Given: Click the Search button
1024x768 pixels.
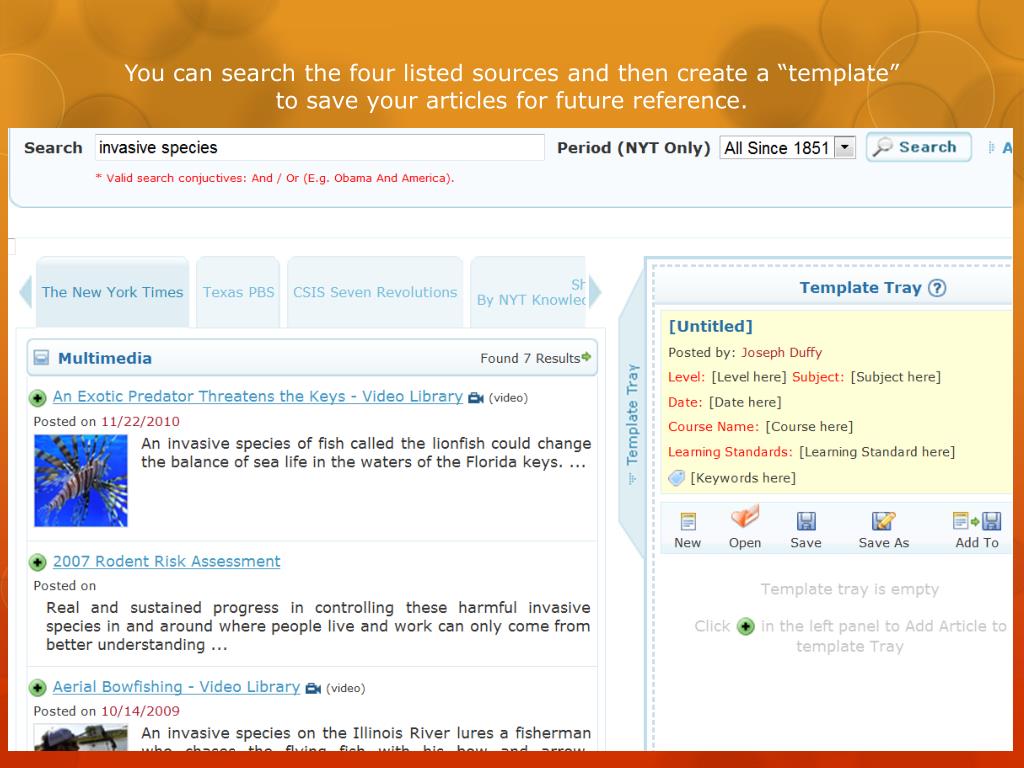Looking at the screenshot, I should tap(919, 148).
